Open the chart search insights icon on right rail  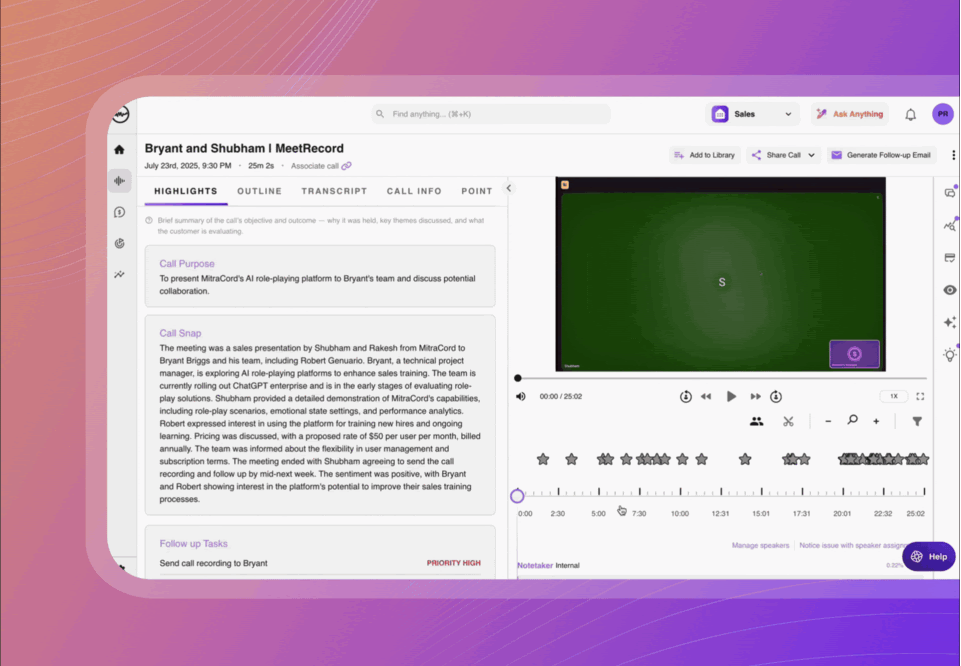point(950,225)
